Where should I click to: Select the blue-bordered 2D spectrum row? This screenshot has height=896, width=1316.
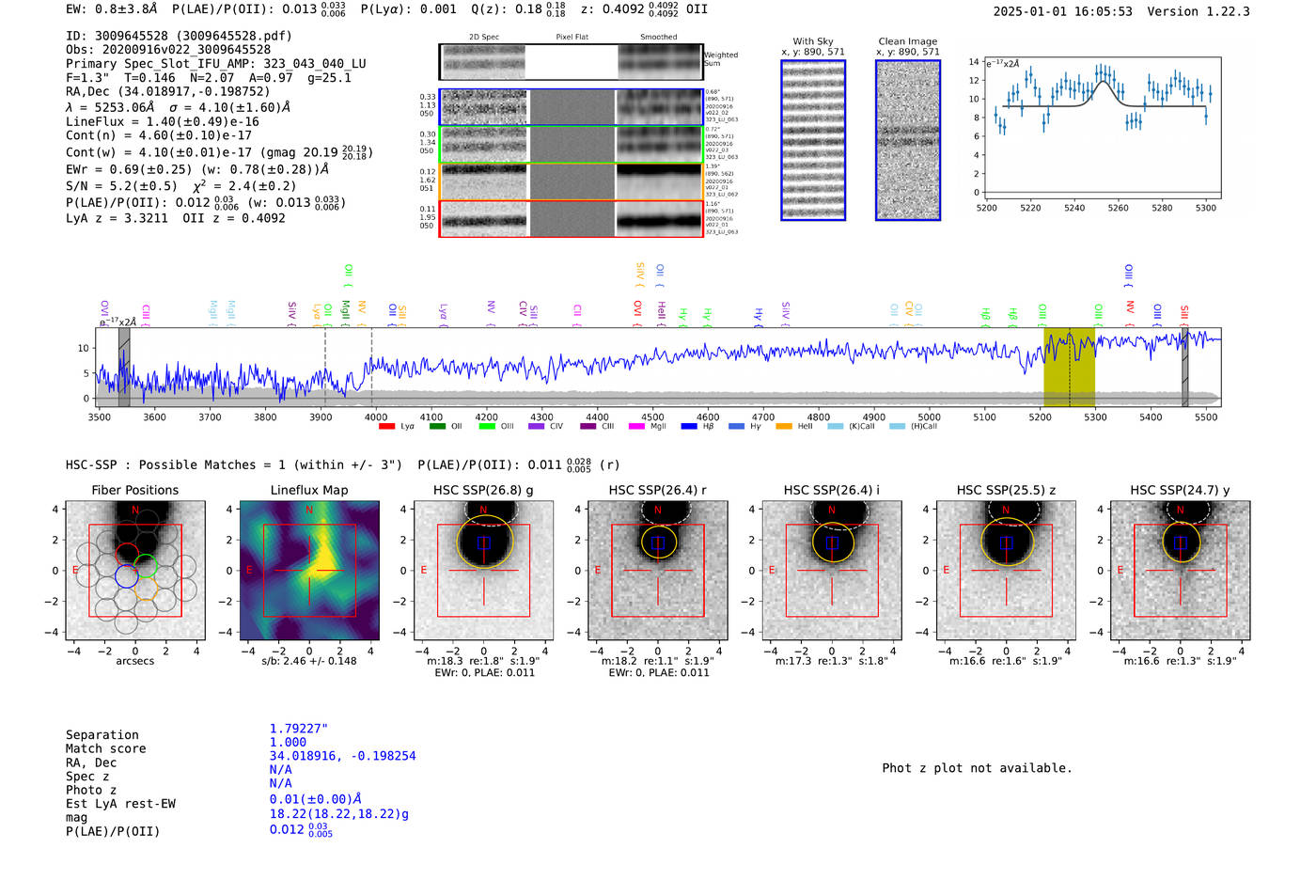tap(572, 107)
